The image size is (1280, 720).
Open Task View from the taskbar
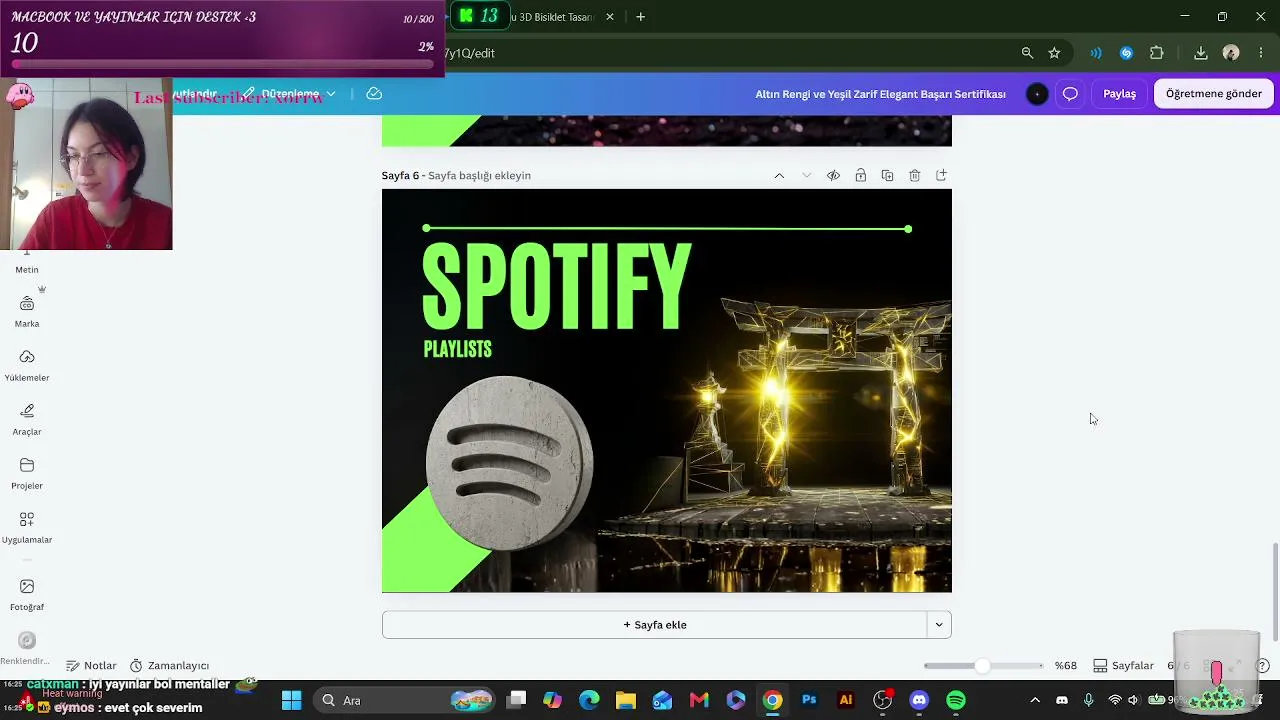tap(516, 701)
